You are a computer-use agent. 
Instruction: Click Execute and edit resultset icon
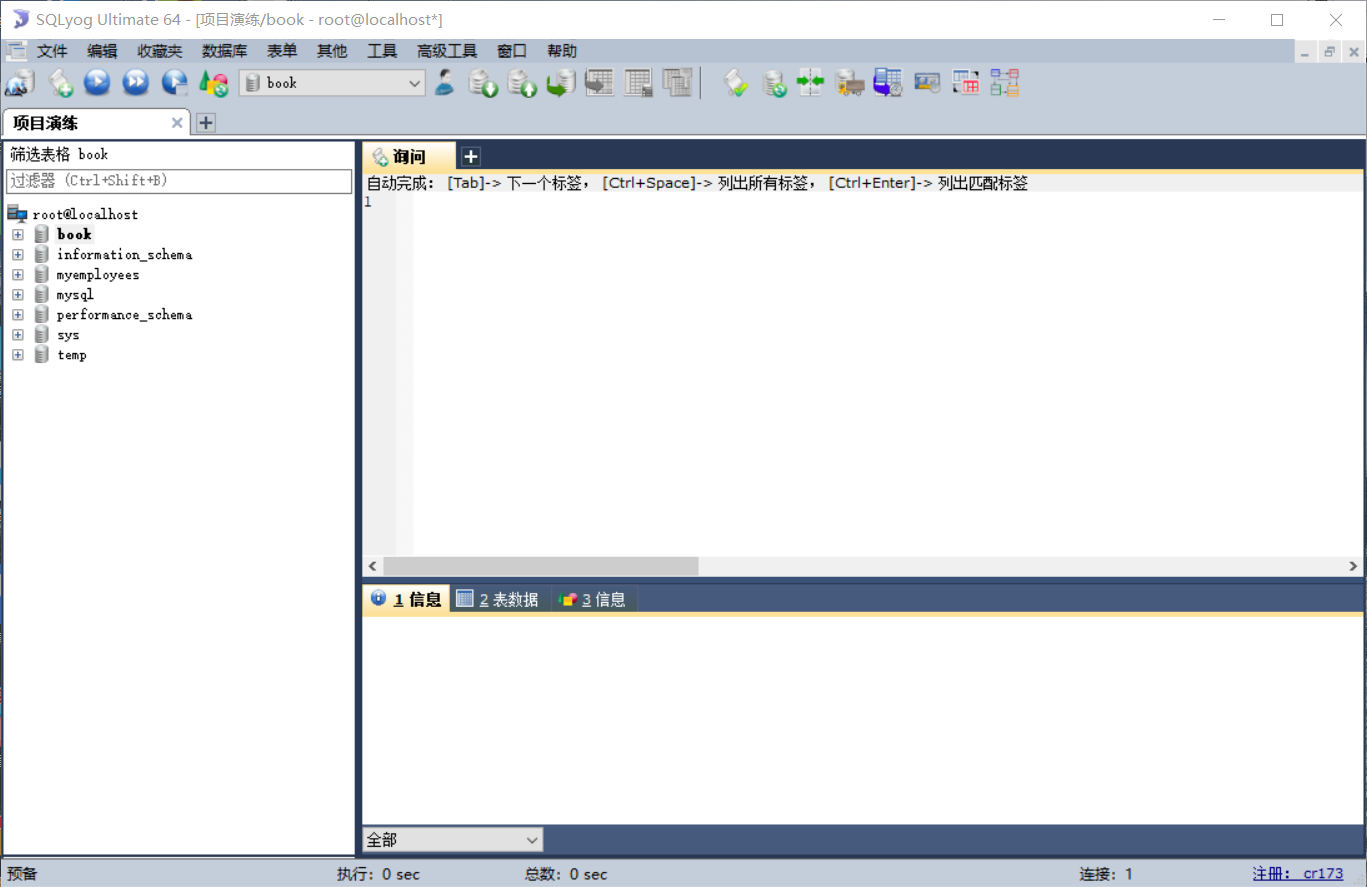[175, 83]
